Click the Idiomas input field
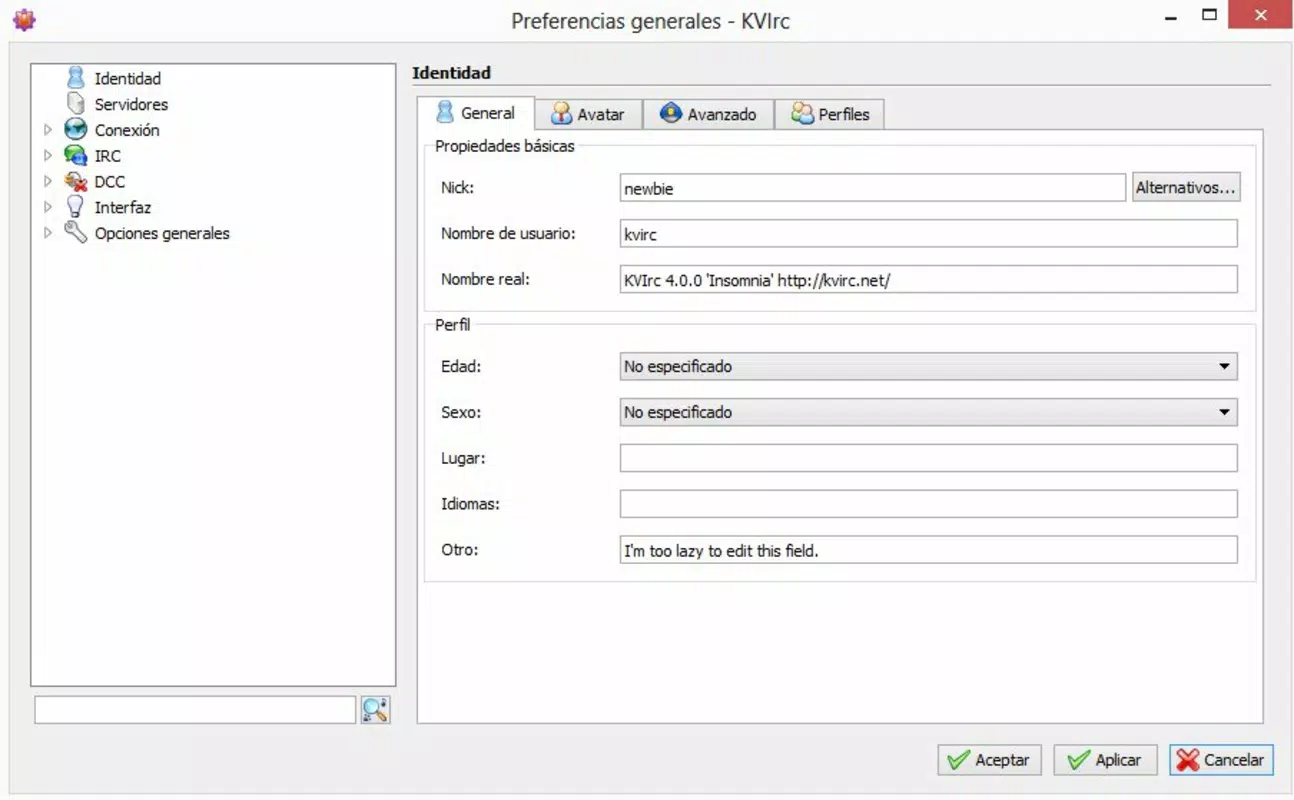The height and width of the screenshot is (800, 1294). point(928,504)
